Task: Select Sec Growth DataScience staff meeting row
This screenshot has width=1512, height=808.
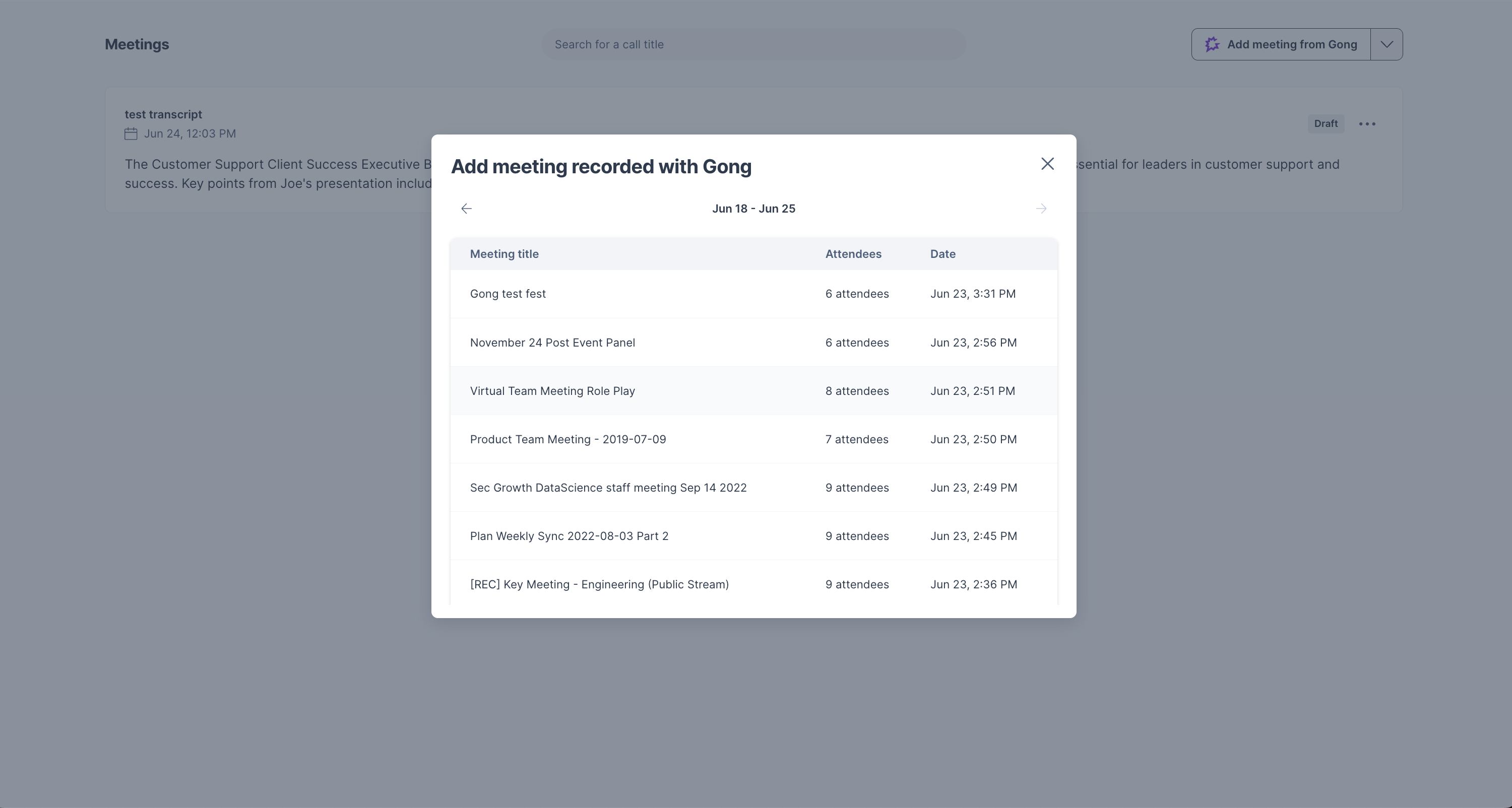Action: tap(753, 488)
